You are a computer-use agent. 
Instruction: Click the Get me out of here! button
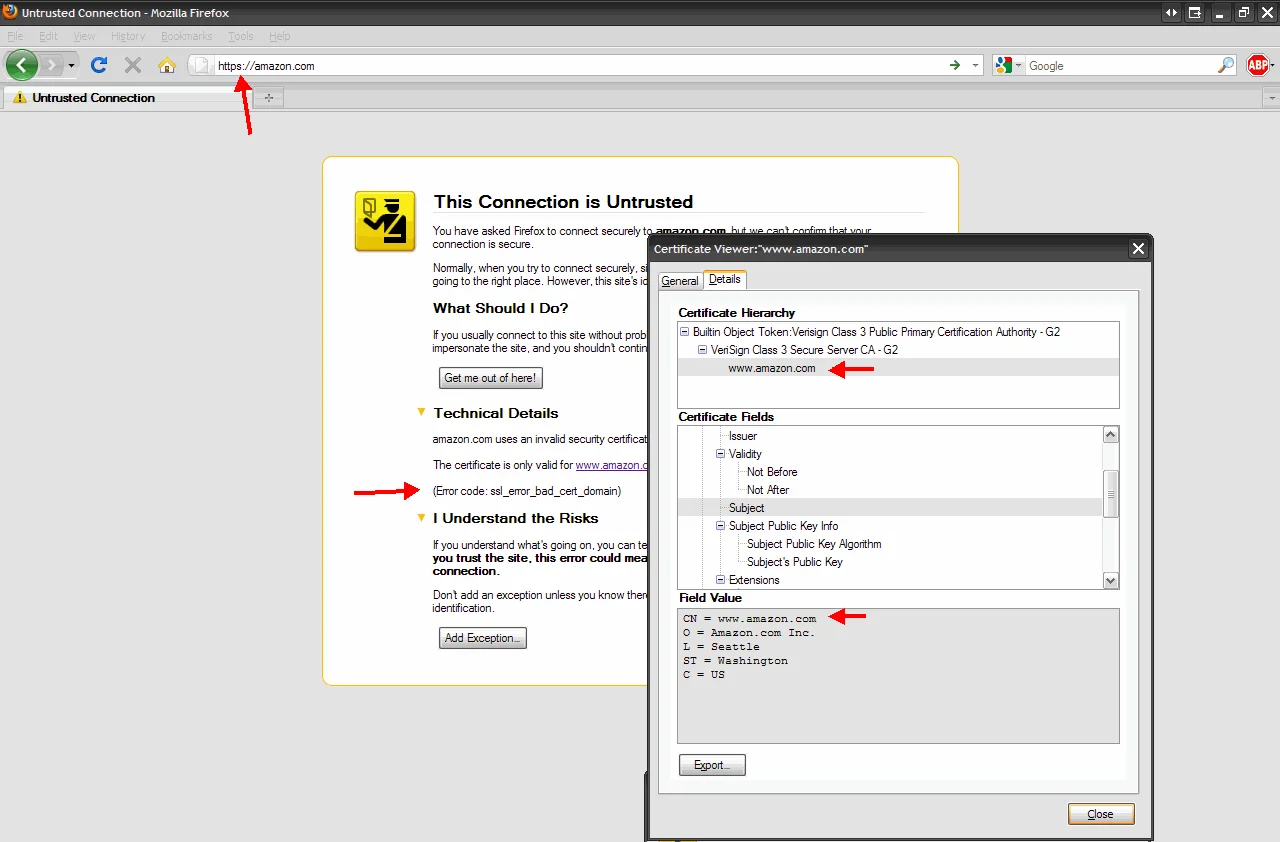(491, 378)
